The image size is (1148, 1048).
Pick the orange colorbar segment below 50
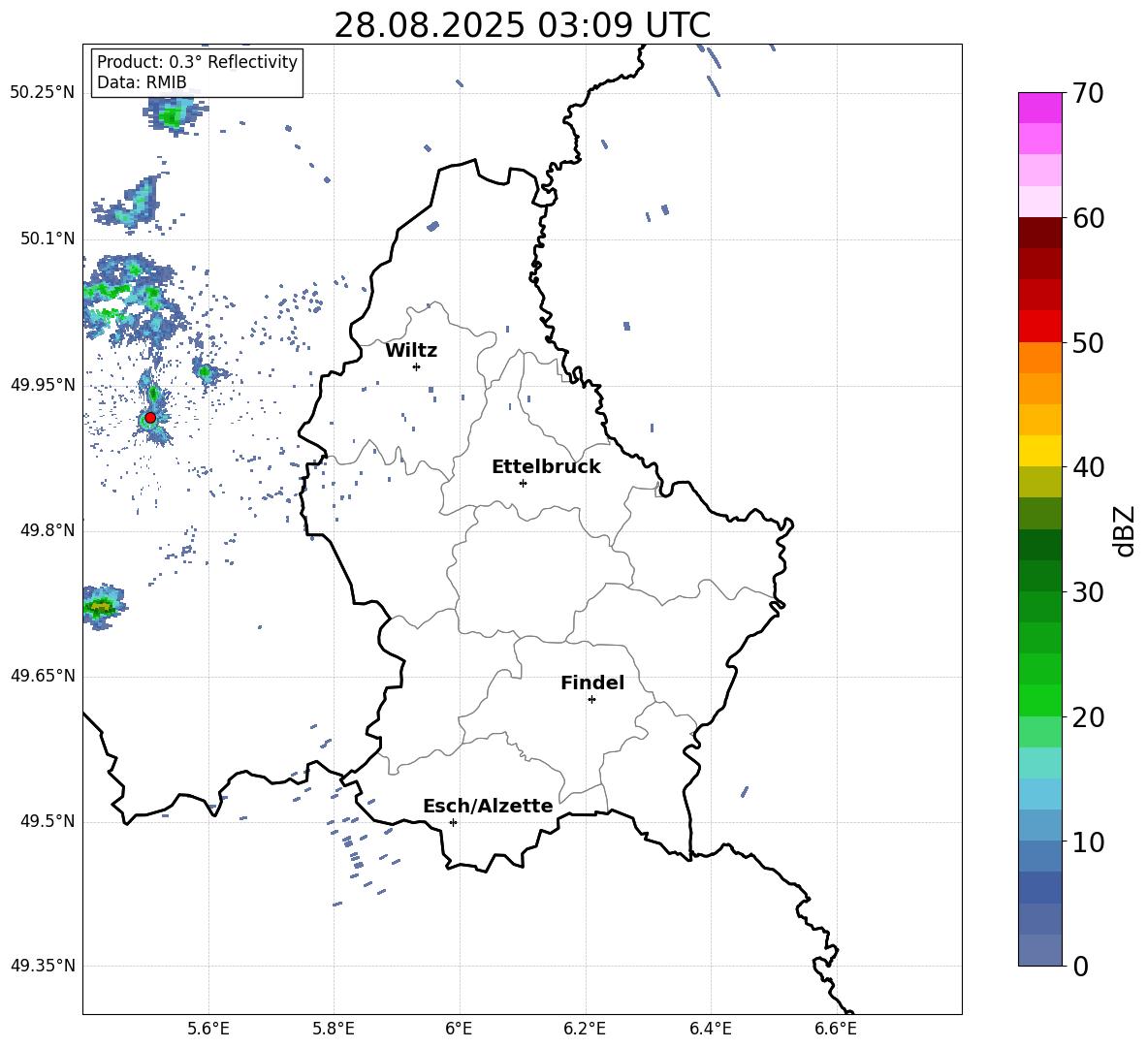pyautogui.click(x=1039, y=357)
